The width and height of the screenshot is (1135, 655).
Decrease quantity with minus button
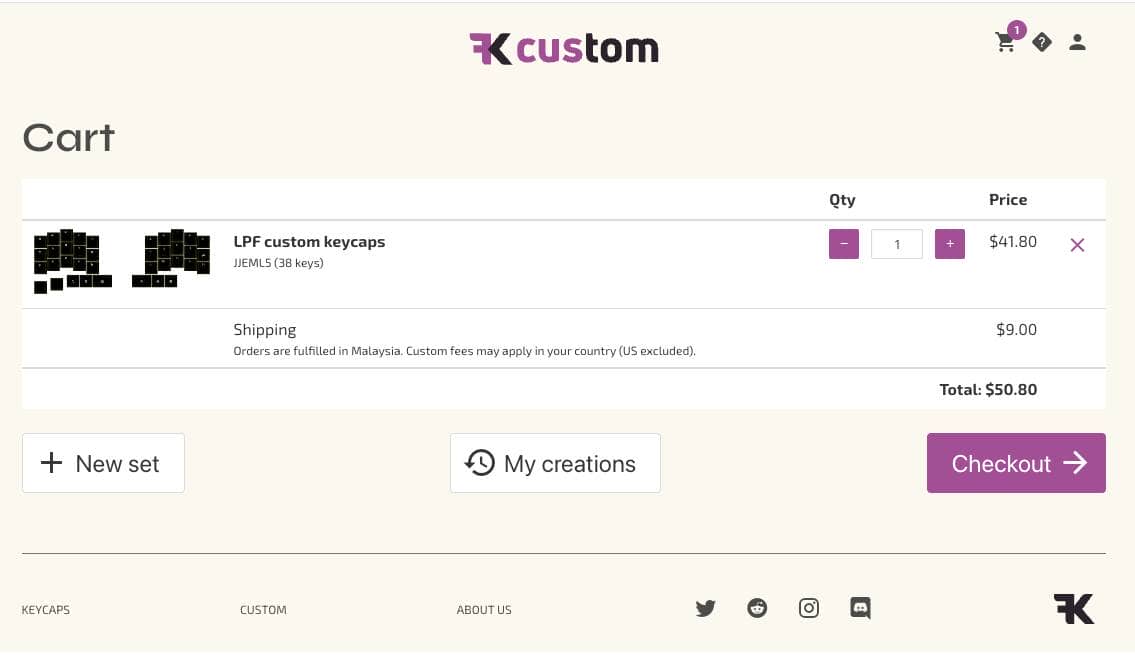click(x=844, y=244)
